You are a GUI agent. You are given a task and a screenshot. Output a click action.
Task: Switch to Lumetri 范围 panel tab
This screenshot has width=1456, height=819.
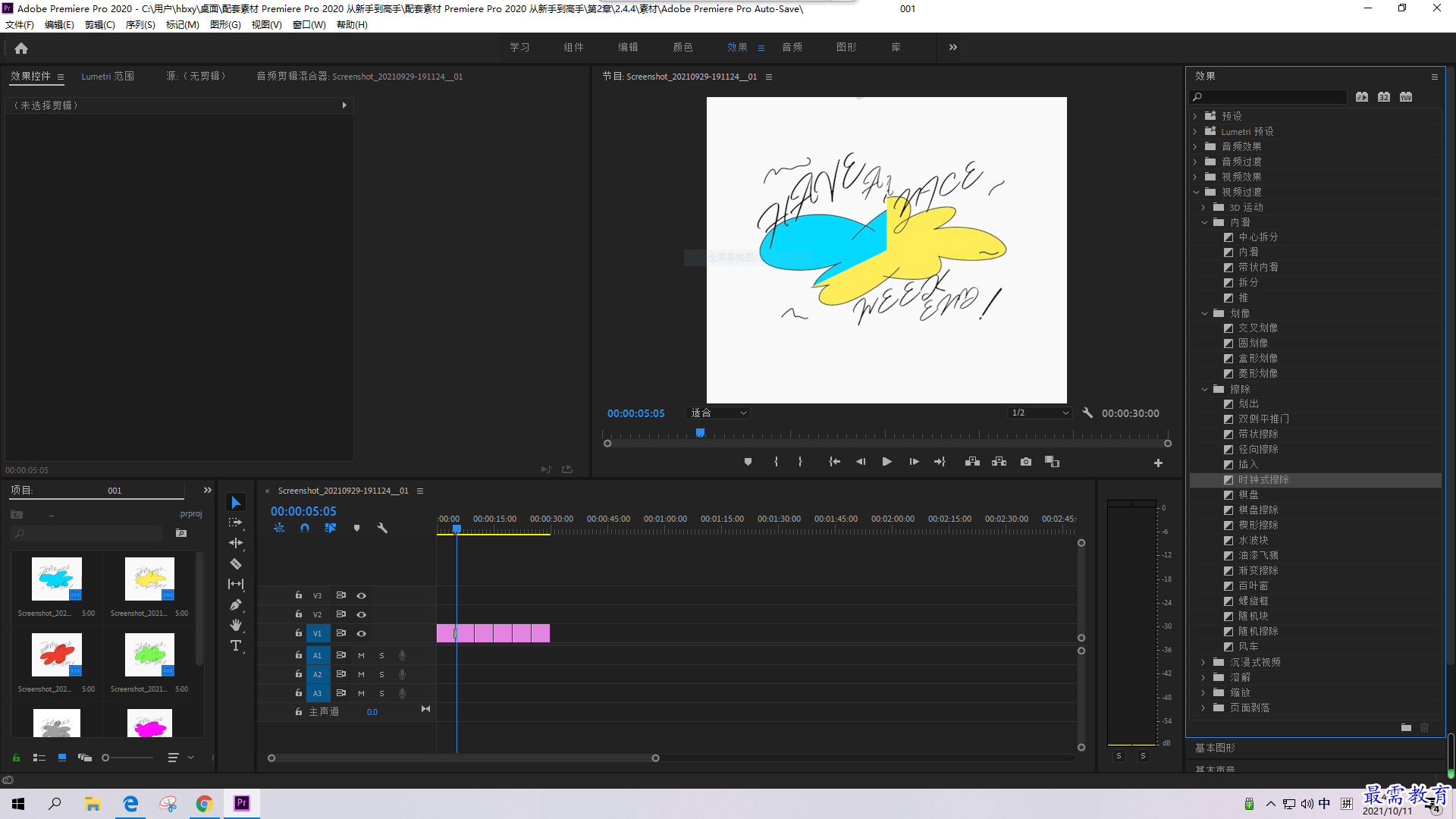pyautogui.click(x=108, y=77)
